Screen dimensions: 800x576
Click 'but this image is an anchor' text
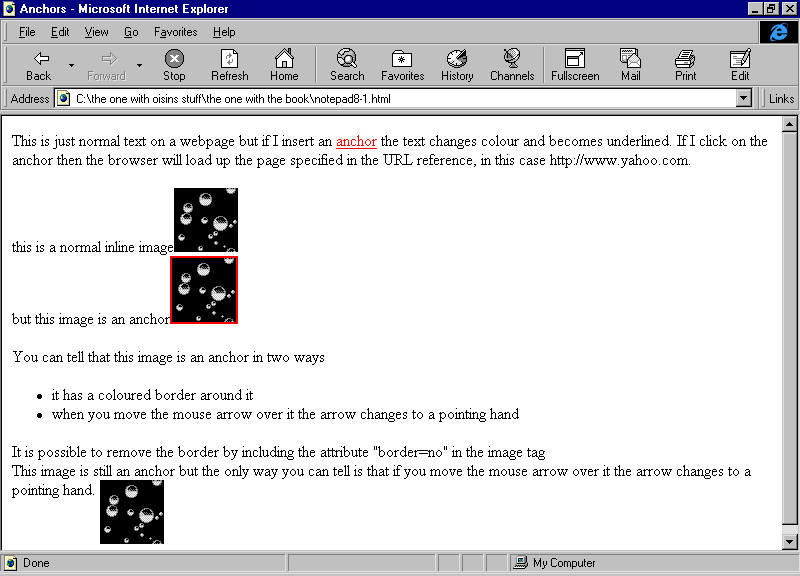coord(90,319)
